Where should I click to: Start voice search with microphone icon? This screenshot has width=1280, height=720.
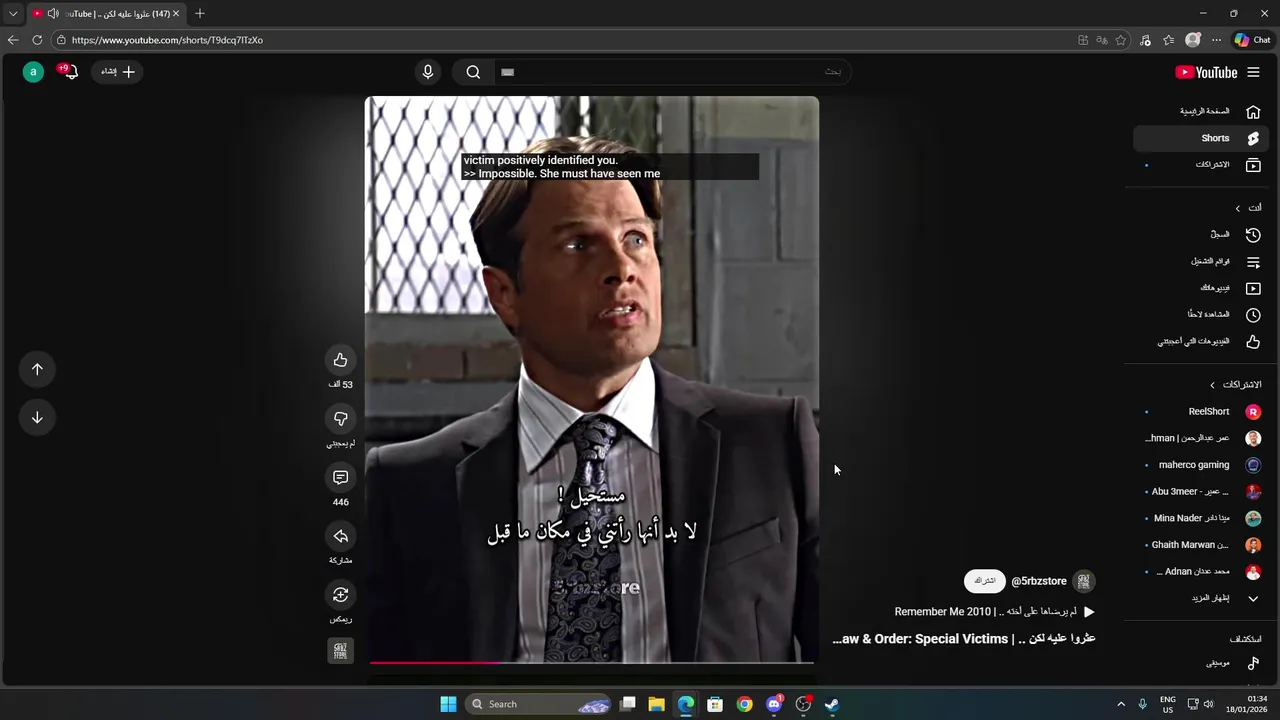pos(428,72)
